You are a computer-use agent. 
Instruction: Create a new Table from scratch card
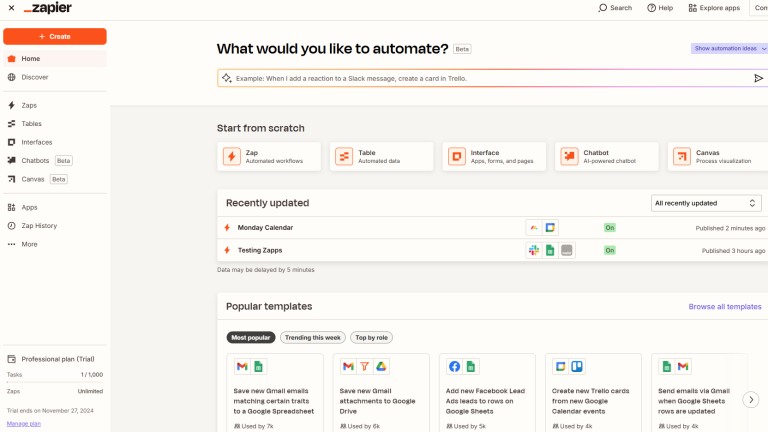tap(382, 157)
